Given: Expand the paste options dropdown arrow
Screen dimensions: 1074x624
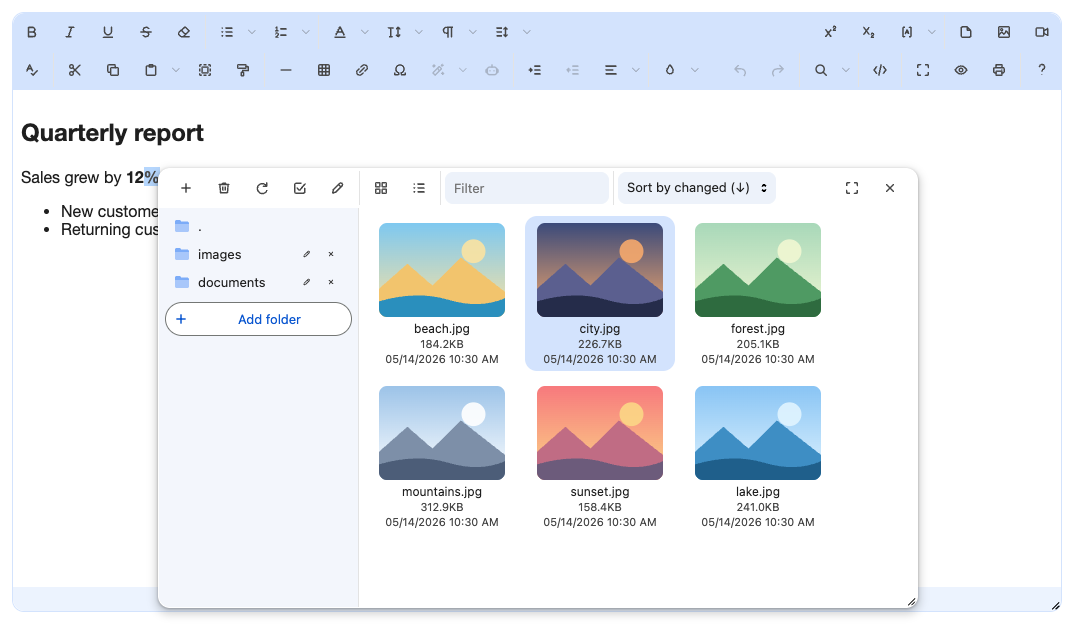Looking at the screenshot, I should [x=175, y=70].
